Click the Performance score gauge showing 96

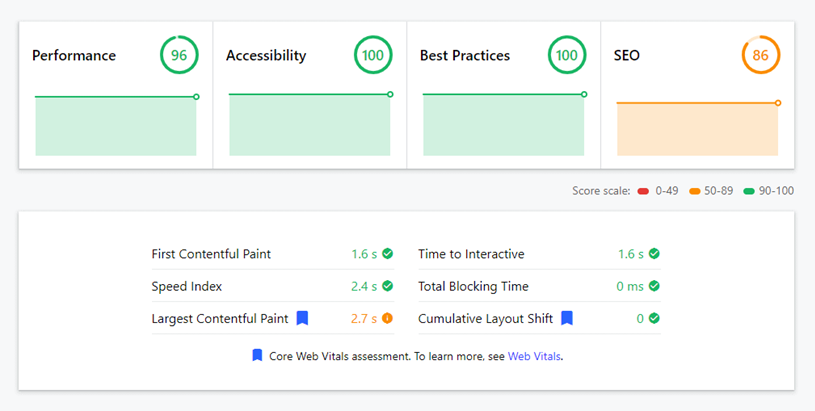(x=179, y=55)
